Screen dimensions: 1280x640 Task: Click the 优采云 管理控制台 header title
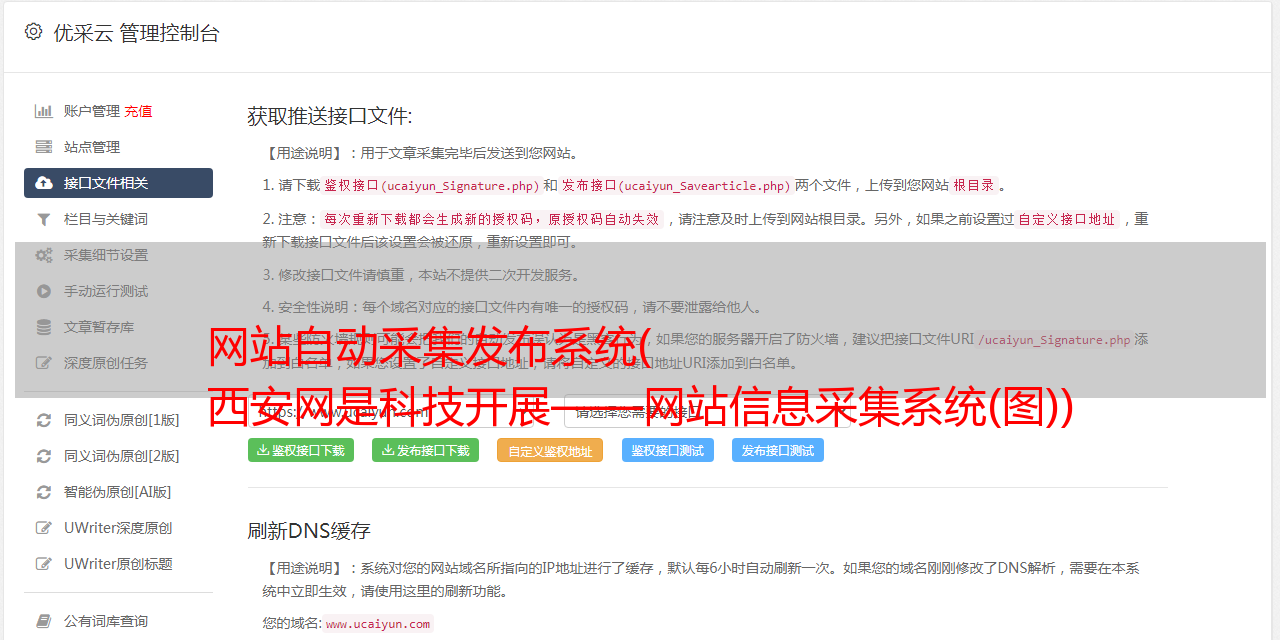pyautogui.click(x=136, y=33)
